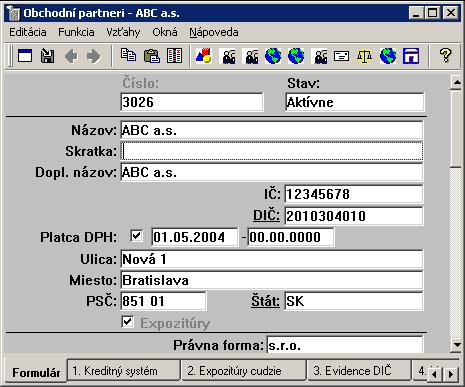Go to previous record with left arrow
Image resolution: width=465 pixels, height=387 pixels.
click(71, 56)
